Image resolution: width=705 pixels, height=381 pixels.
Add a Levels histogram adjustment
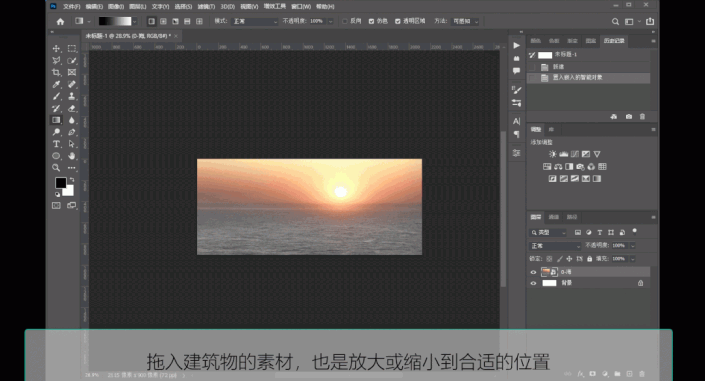click(x=563, y=154)
